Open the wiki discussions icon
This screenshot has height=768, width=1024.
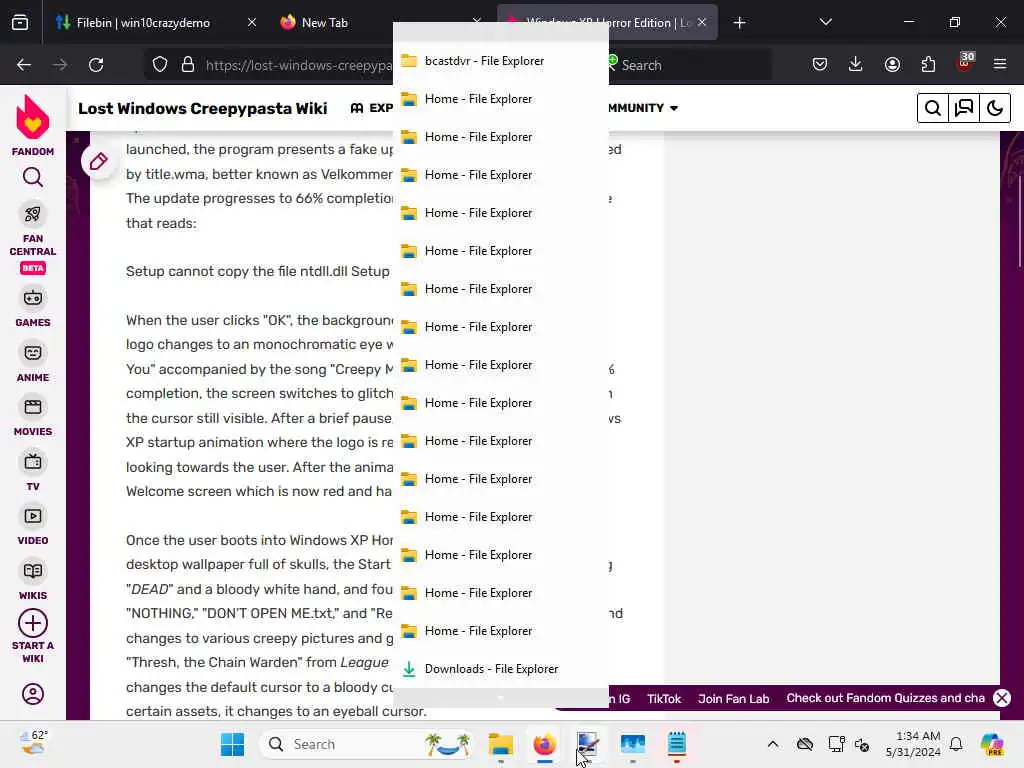(x=964, y=108)
